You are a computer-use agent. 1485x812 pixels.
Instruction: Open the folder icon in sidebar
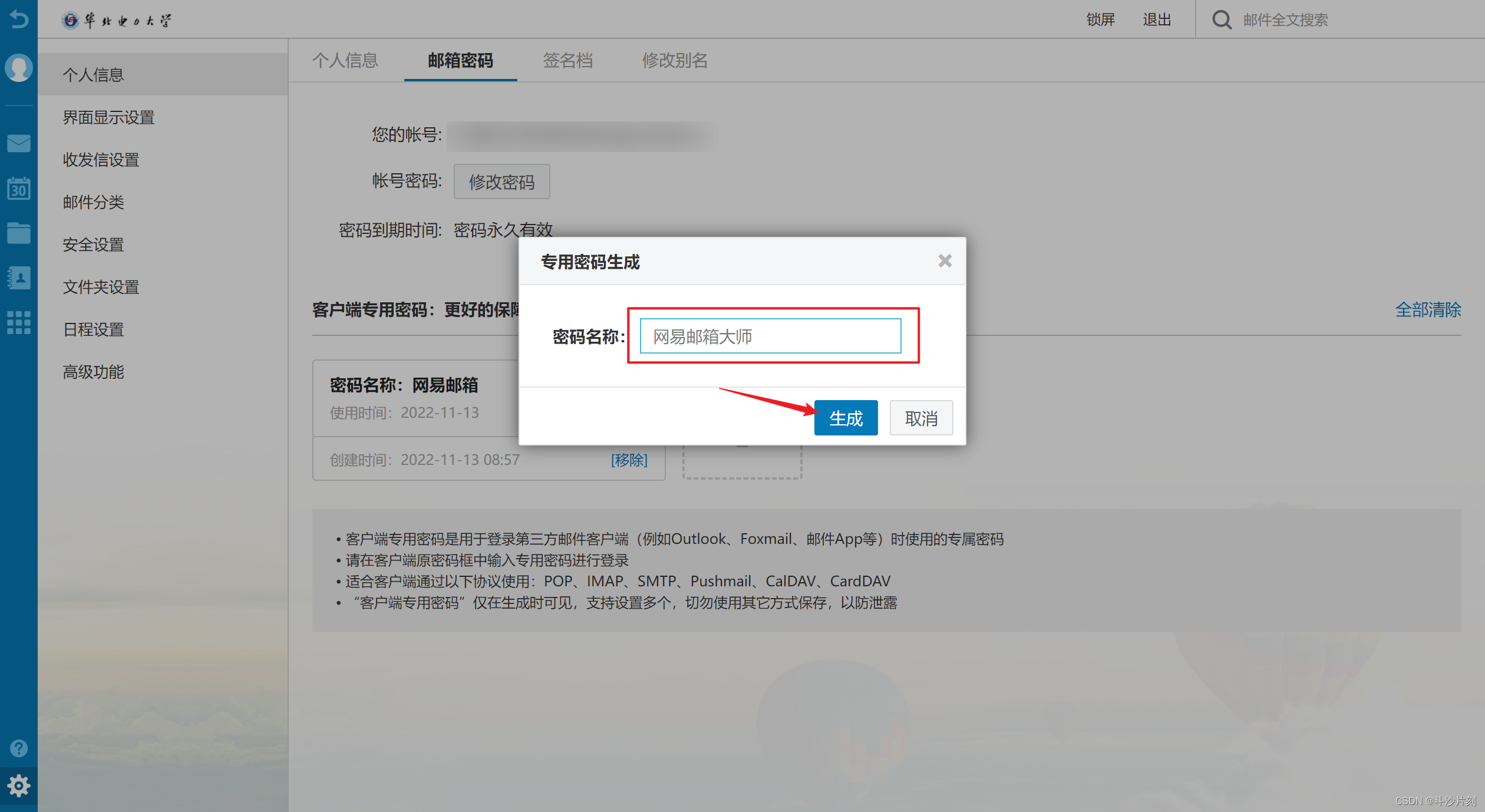18,233
